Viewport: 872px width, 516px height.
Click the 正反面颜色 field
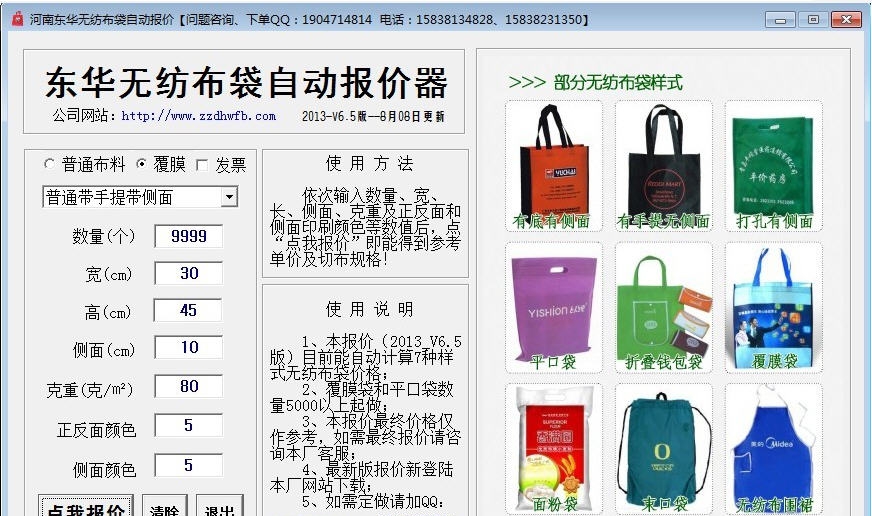pyautogui.click(x=189, y=425)
